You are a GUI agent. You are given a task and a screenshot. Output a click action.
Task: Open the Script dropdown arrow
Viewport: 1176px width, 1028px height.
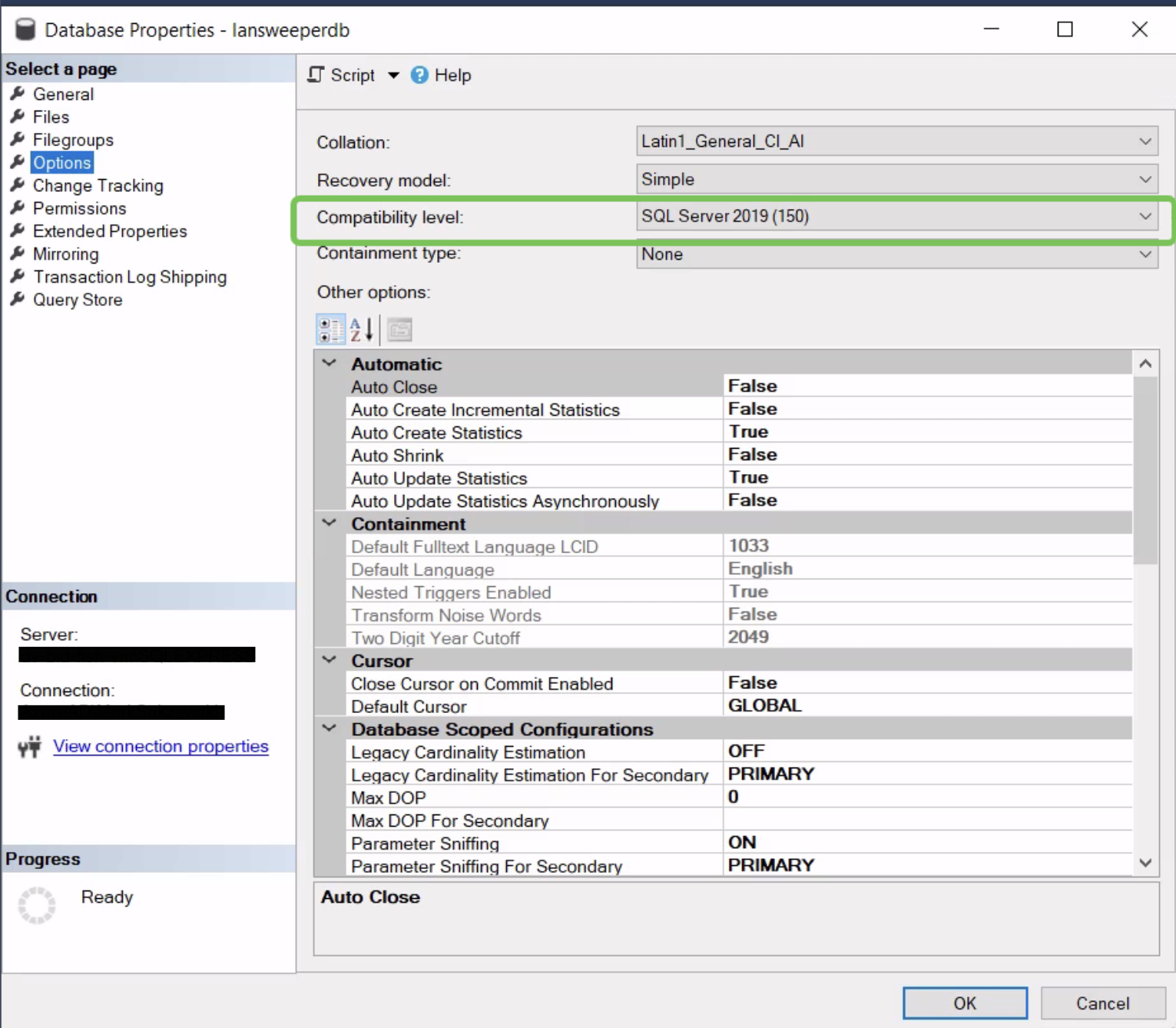(x=393, y=75)
